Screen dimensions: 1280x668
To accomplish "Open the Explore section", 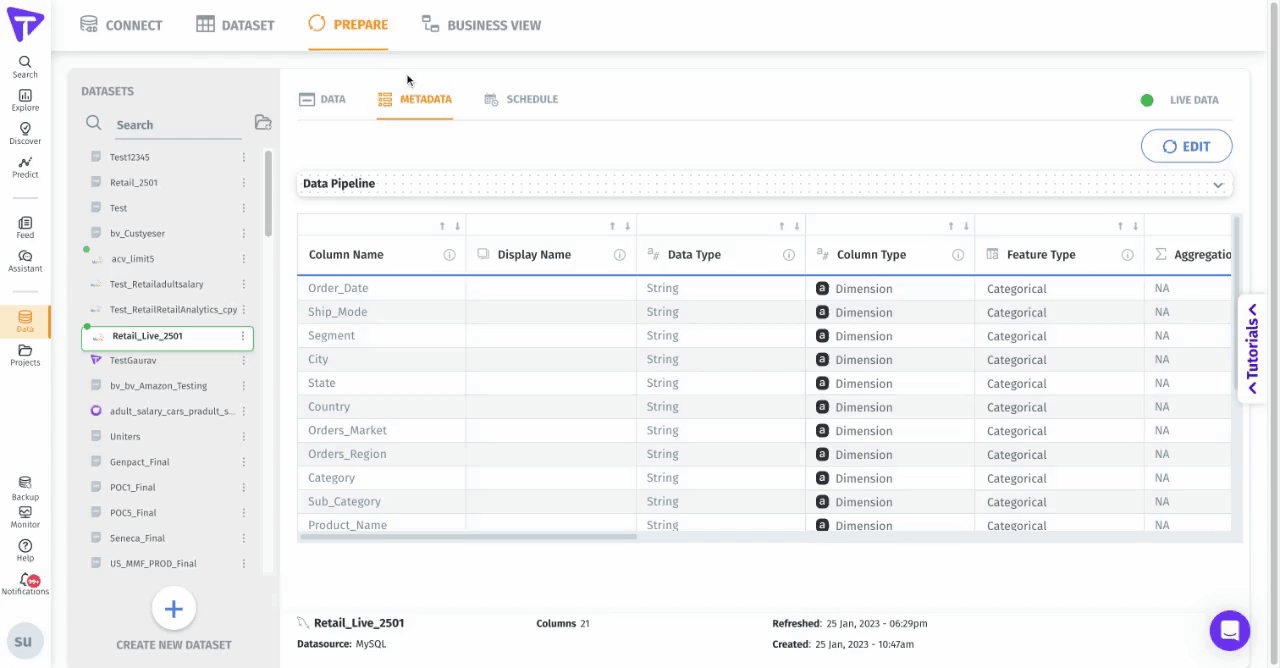I will [x=25, y=100].
